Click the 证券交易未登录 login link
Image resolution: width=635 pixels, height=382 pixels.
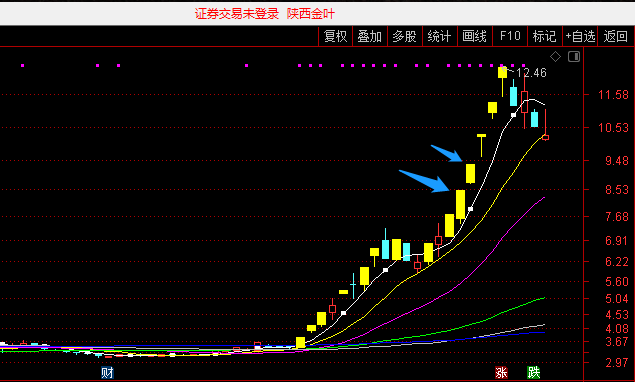[x=237, y=14]
